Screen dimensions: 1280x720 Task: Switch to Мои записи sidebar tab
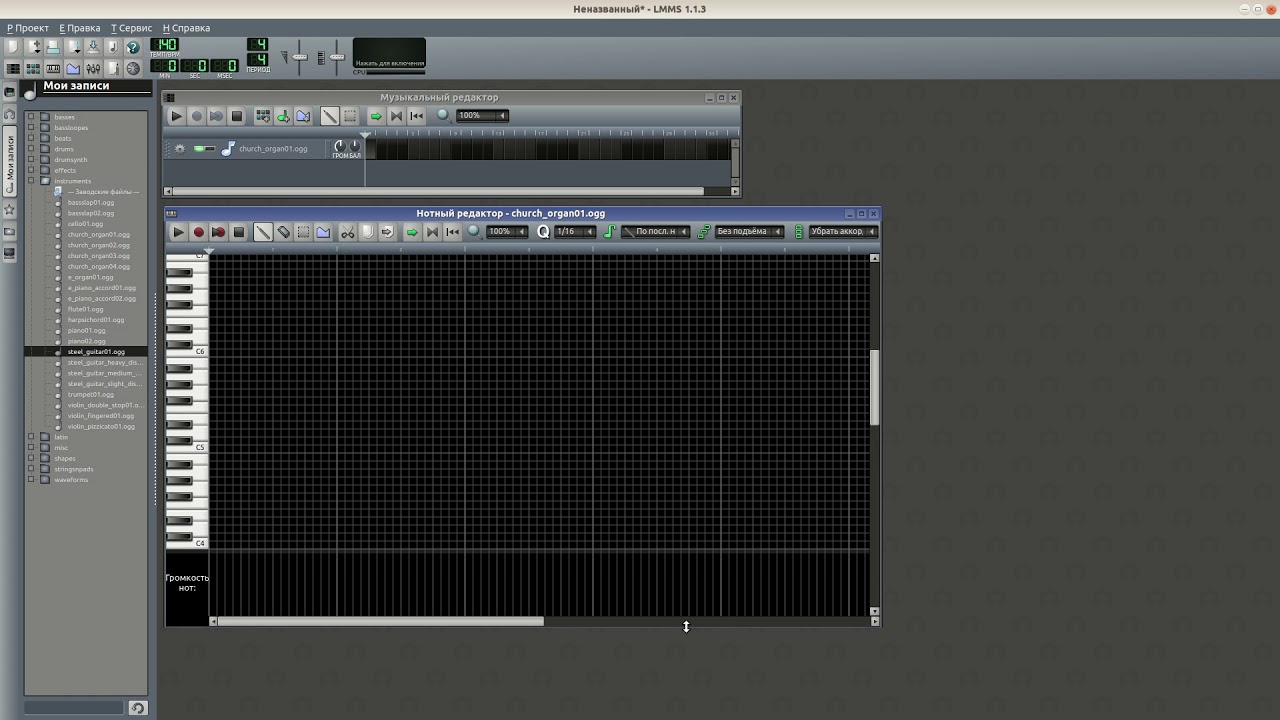(10, 162)
